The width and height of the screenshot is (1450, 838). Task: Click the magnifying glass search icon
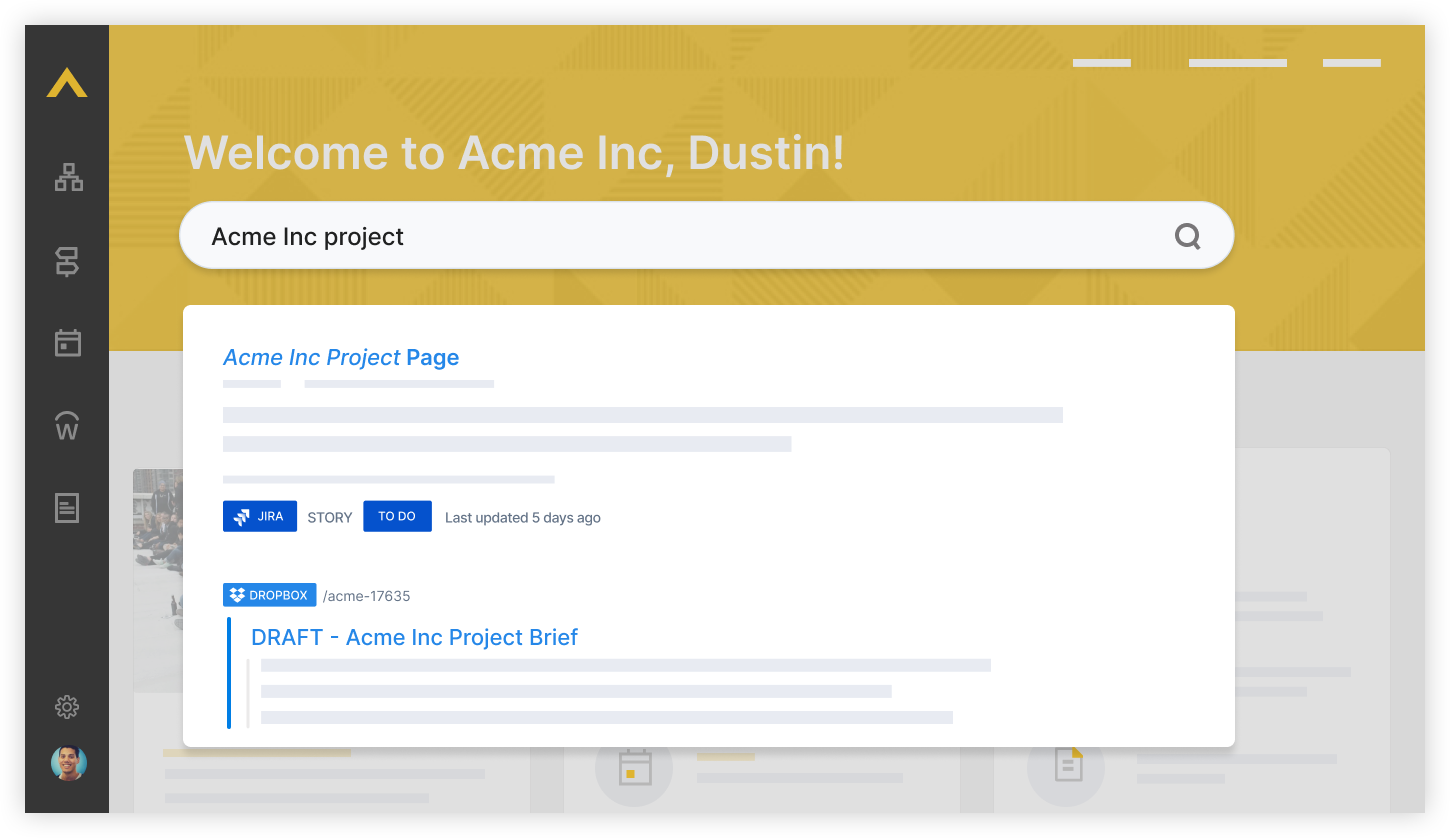coord(1187,236)
